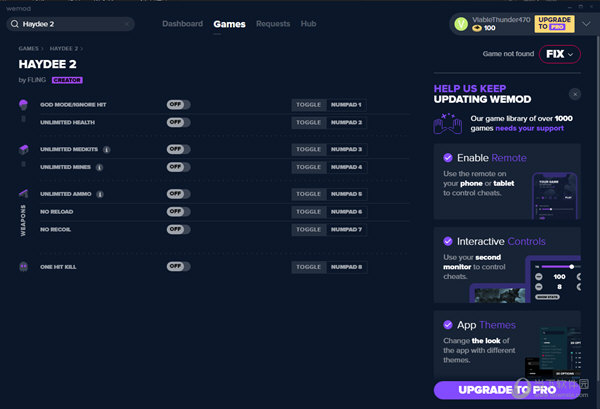Click TOGGLE hotkey for God Mode
Screen dimensions: 600x409
308,105
